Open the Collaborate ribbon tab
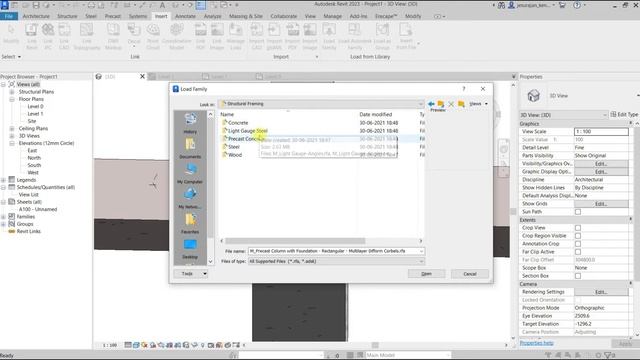 coord(284,16)
